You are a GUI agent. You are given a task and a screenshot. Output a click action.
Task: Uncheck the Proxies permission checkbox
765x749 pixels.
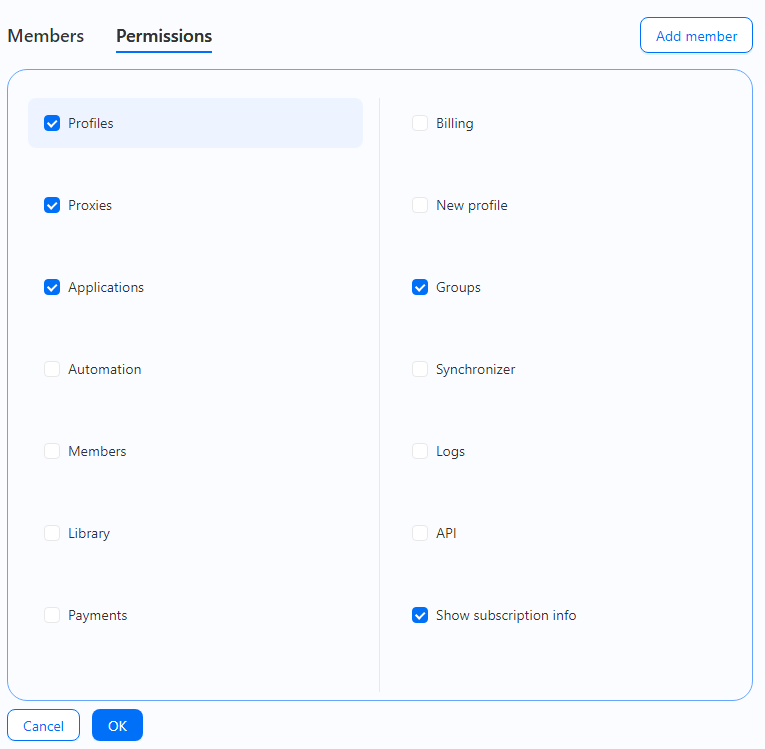pos(52,205)
